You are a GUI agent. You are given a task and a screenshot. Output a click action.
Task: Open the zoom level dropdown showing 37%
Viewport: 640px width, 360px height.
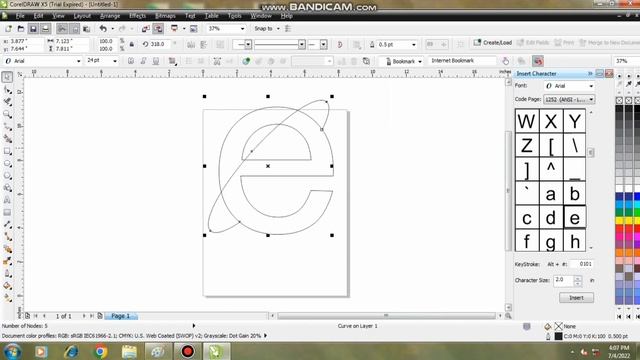[242, 29]
